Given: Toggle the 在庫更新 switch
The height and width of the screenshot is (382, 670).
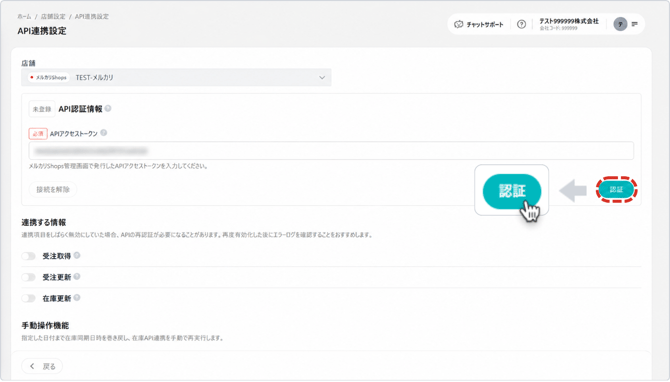Looking at the screenshot, I should pos(29,298).
